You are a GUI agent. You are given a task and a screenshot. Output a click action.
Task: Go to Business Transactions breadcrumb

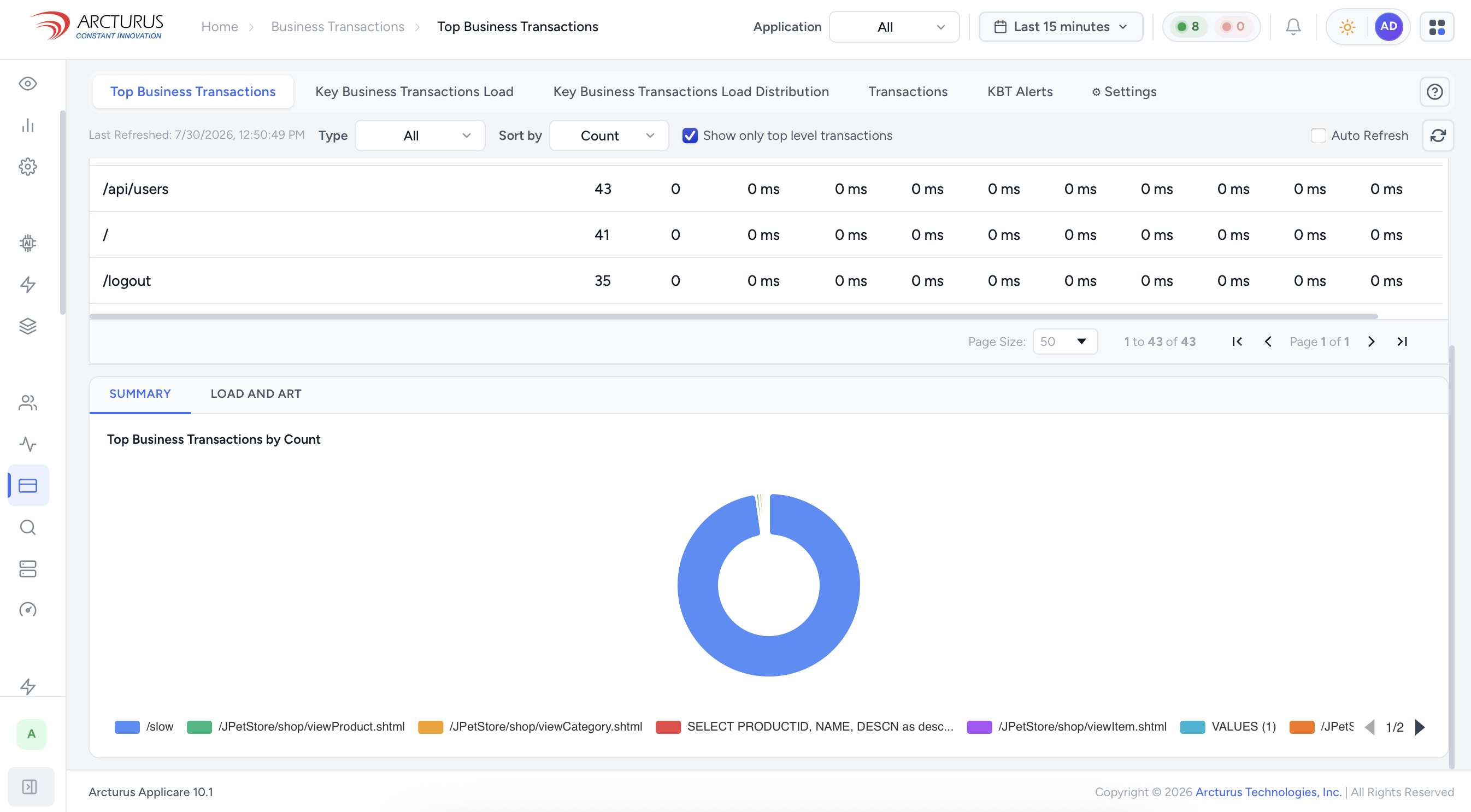coord(338,27)
